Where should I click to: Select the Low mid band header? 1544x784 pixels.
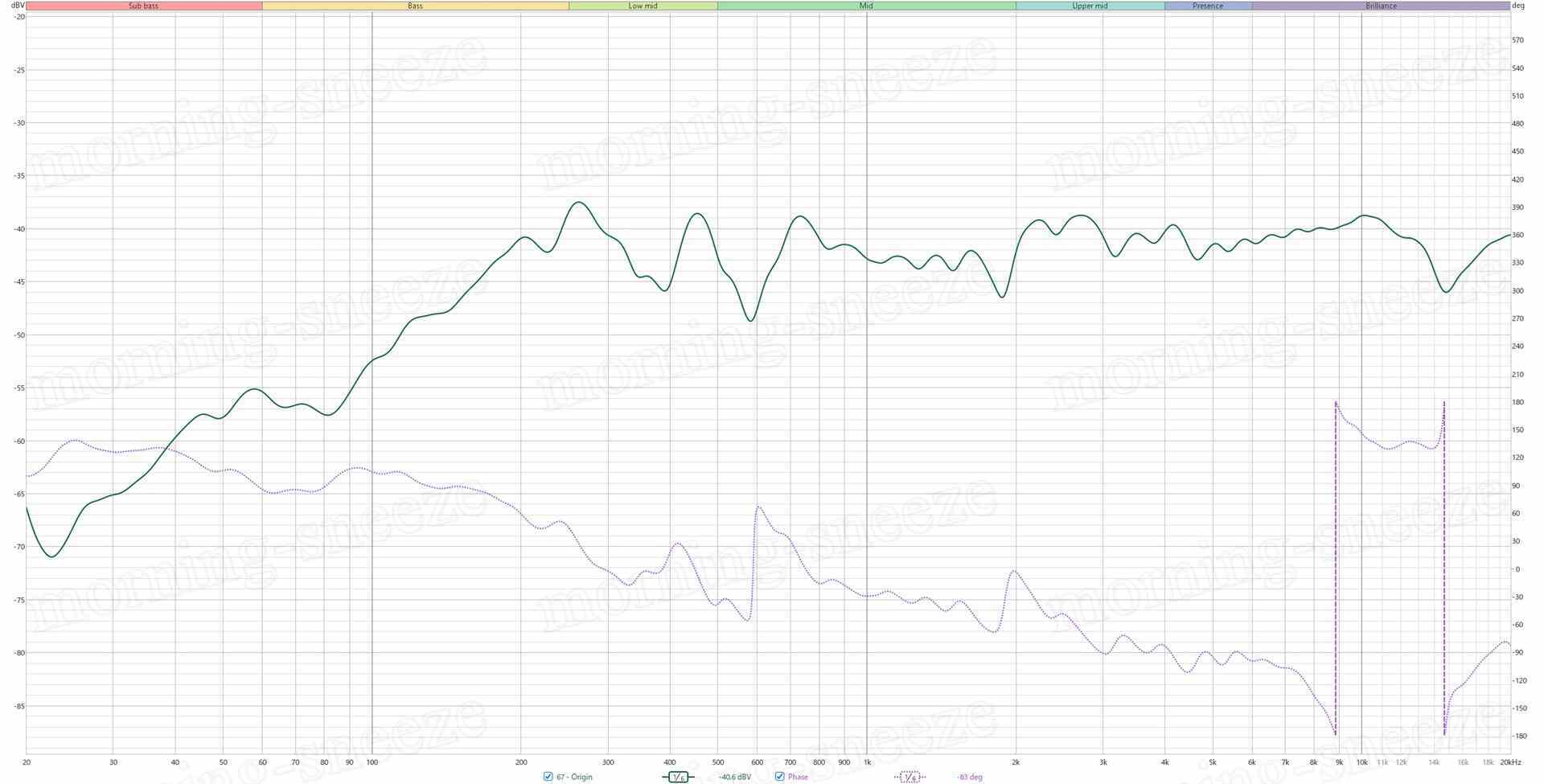click(x=643, y=6)
